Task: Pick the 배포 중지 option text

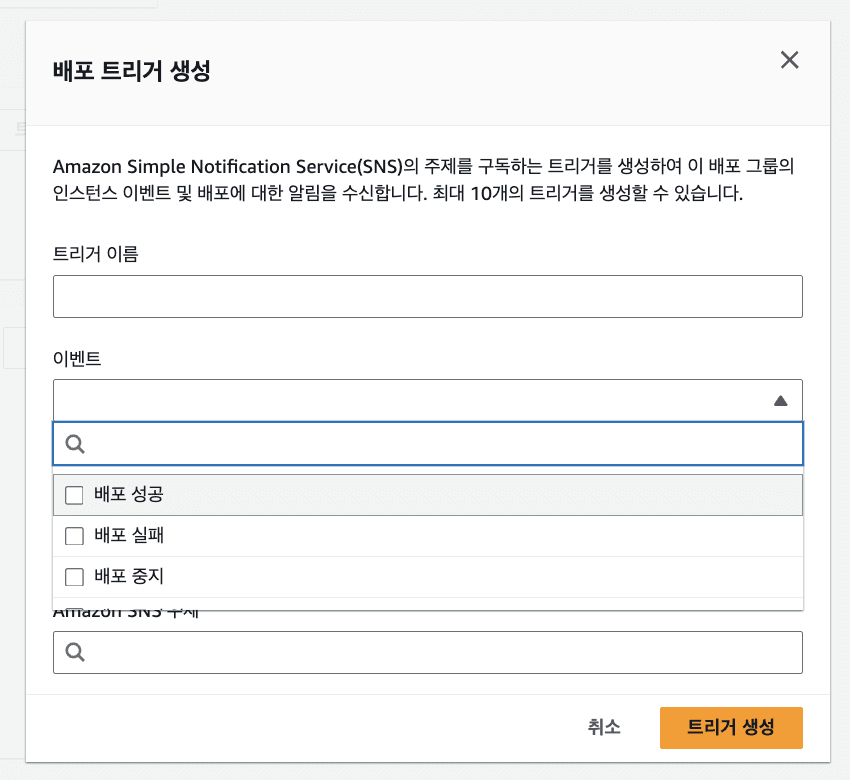Action: [129, 577]
